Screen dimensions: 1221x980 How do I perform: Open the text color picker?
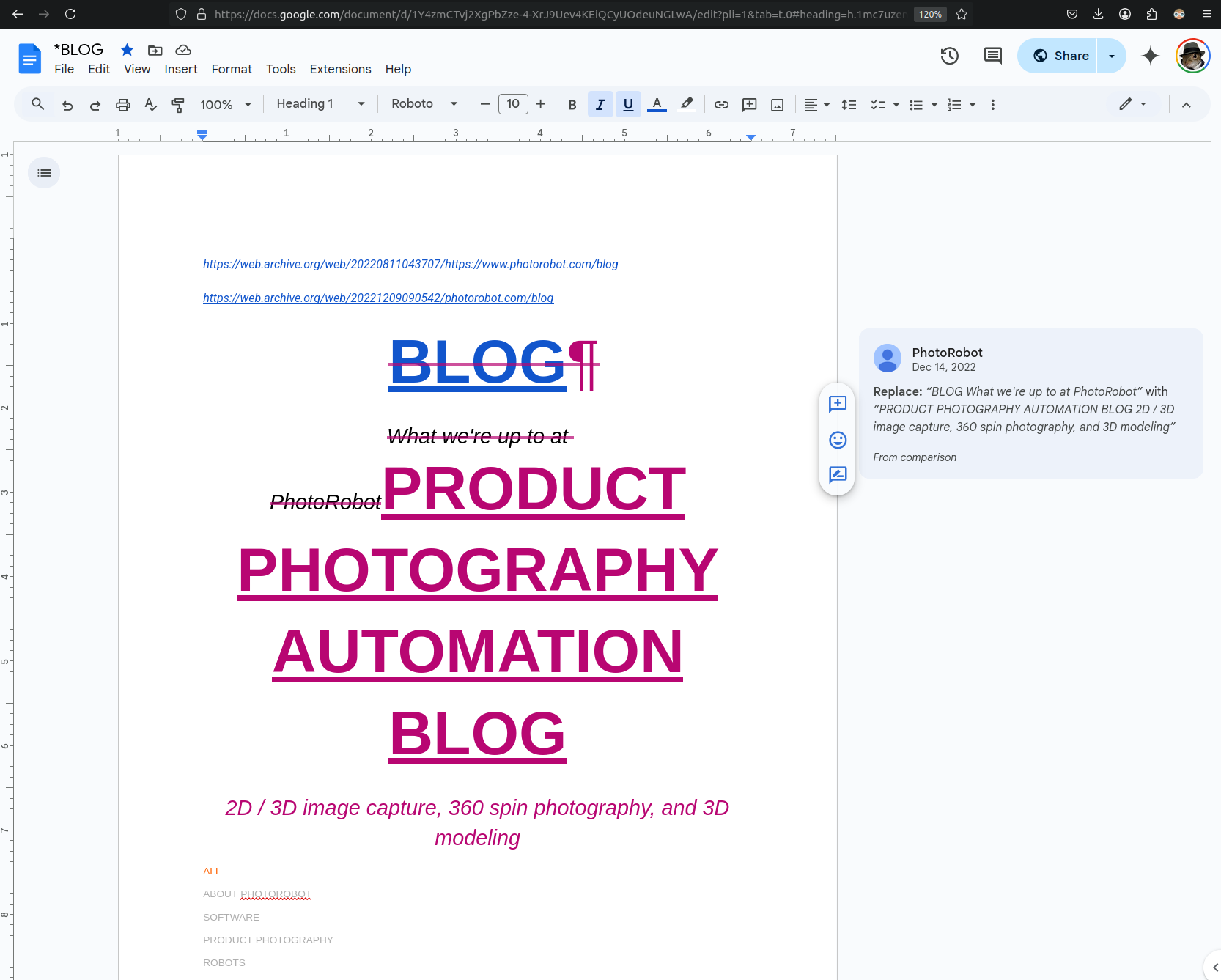[657, 105]
